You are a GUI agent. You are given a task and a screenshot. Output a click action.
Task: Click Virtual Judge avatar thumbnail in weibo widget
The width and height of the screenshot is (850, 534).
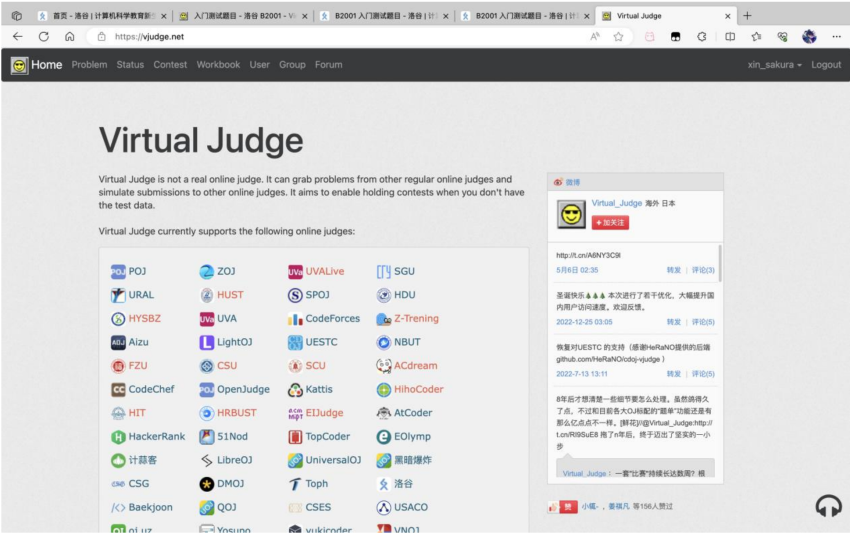click(571, 215)
